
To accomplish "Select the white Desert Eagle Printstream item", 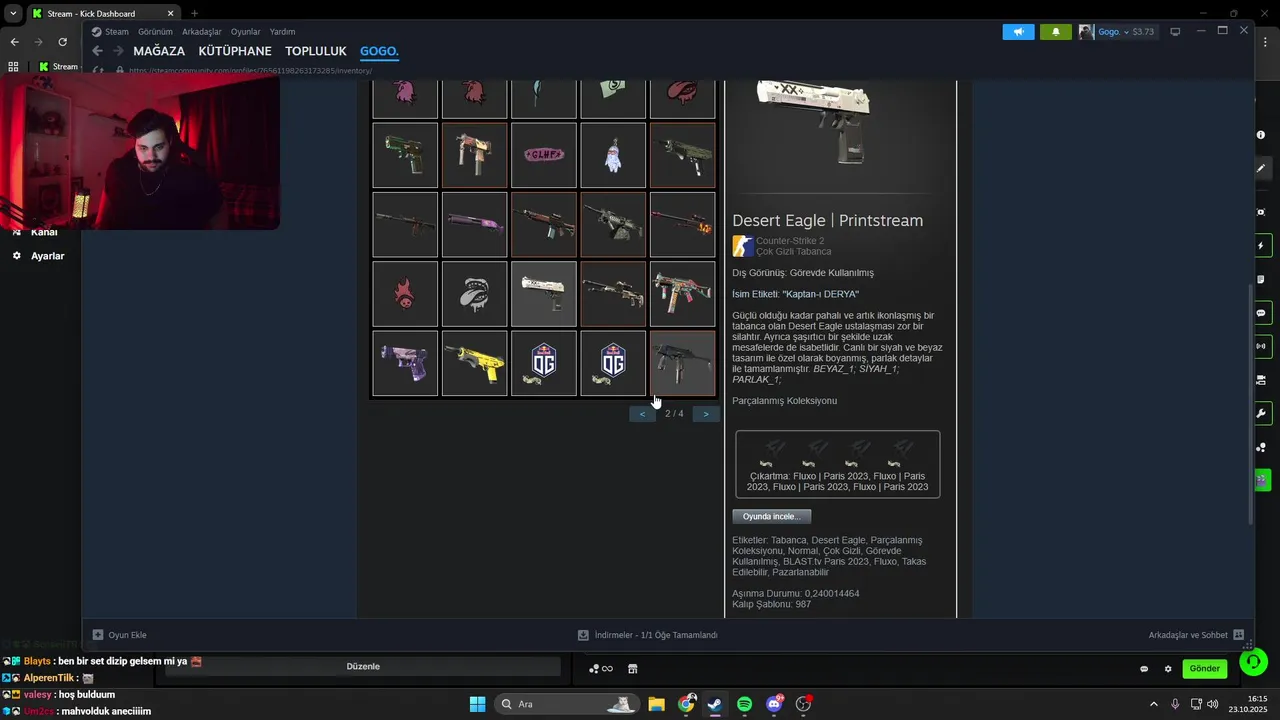I will (x=544, y=294).
